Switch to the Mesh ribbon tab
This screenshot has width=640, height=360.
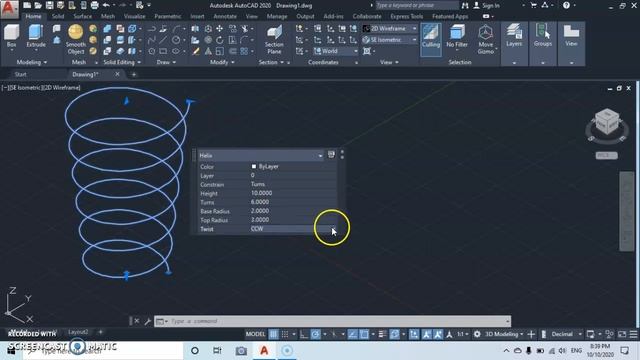108,16
